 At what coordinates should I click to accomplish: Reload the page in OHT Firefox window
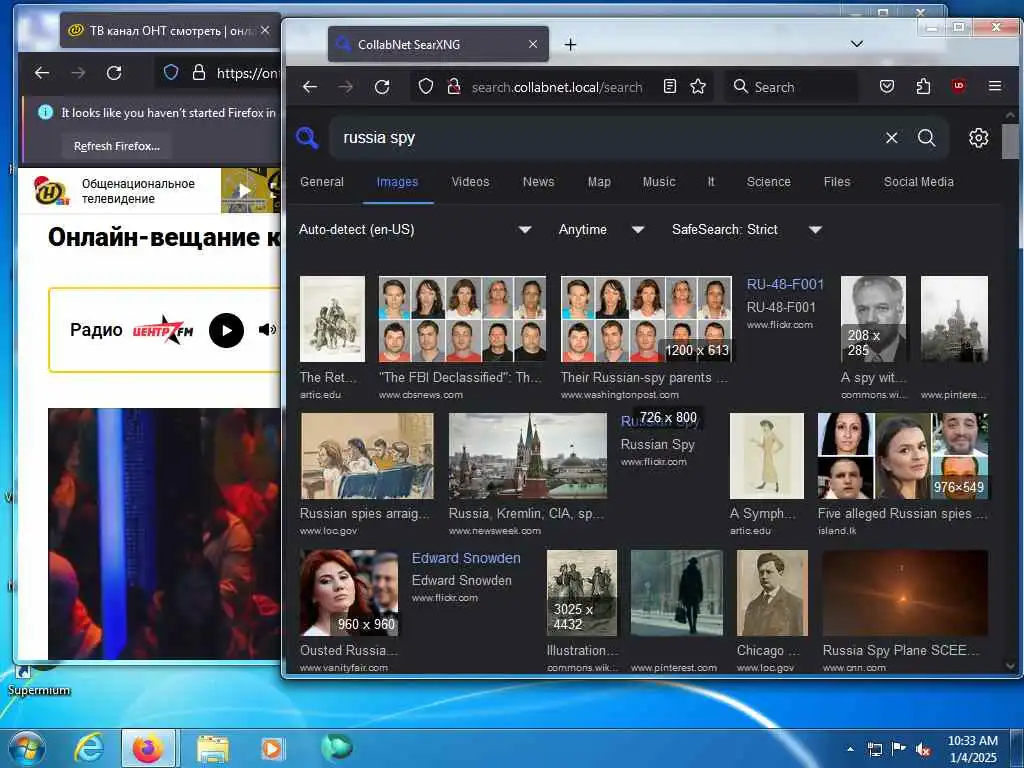tap(114, 73)
